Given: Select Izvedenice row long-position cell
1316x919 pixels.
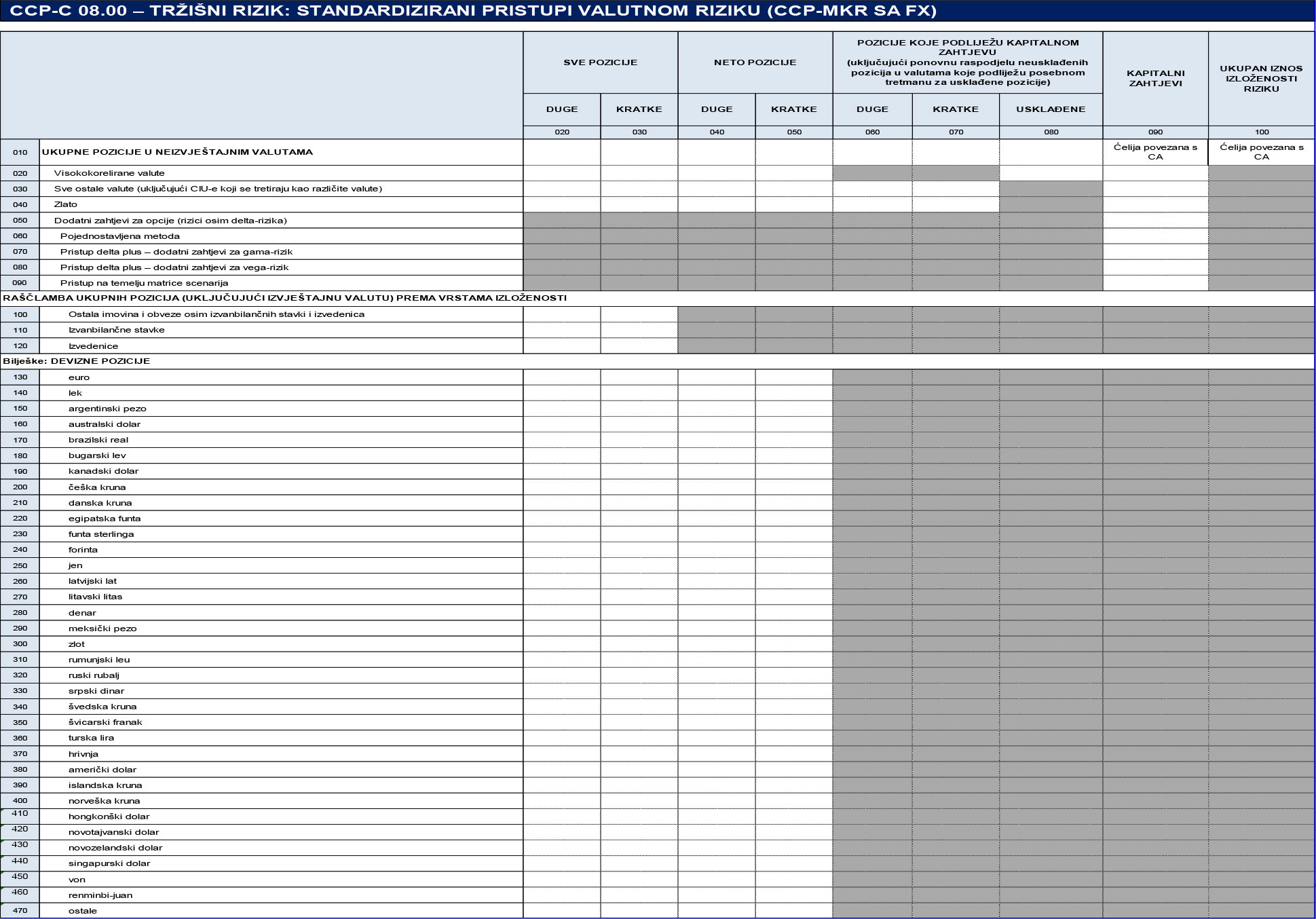Looking at the screenshot, I should (562, 346).
